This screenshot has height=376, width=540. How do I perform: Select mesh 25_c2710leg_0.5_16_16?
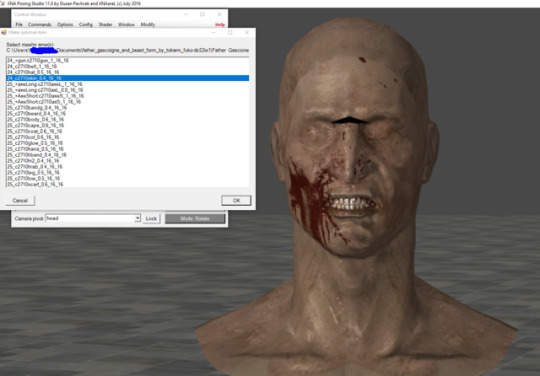[x=127, y=173]
